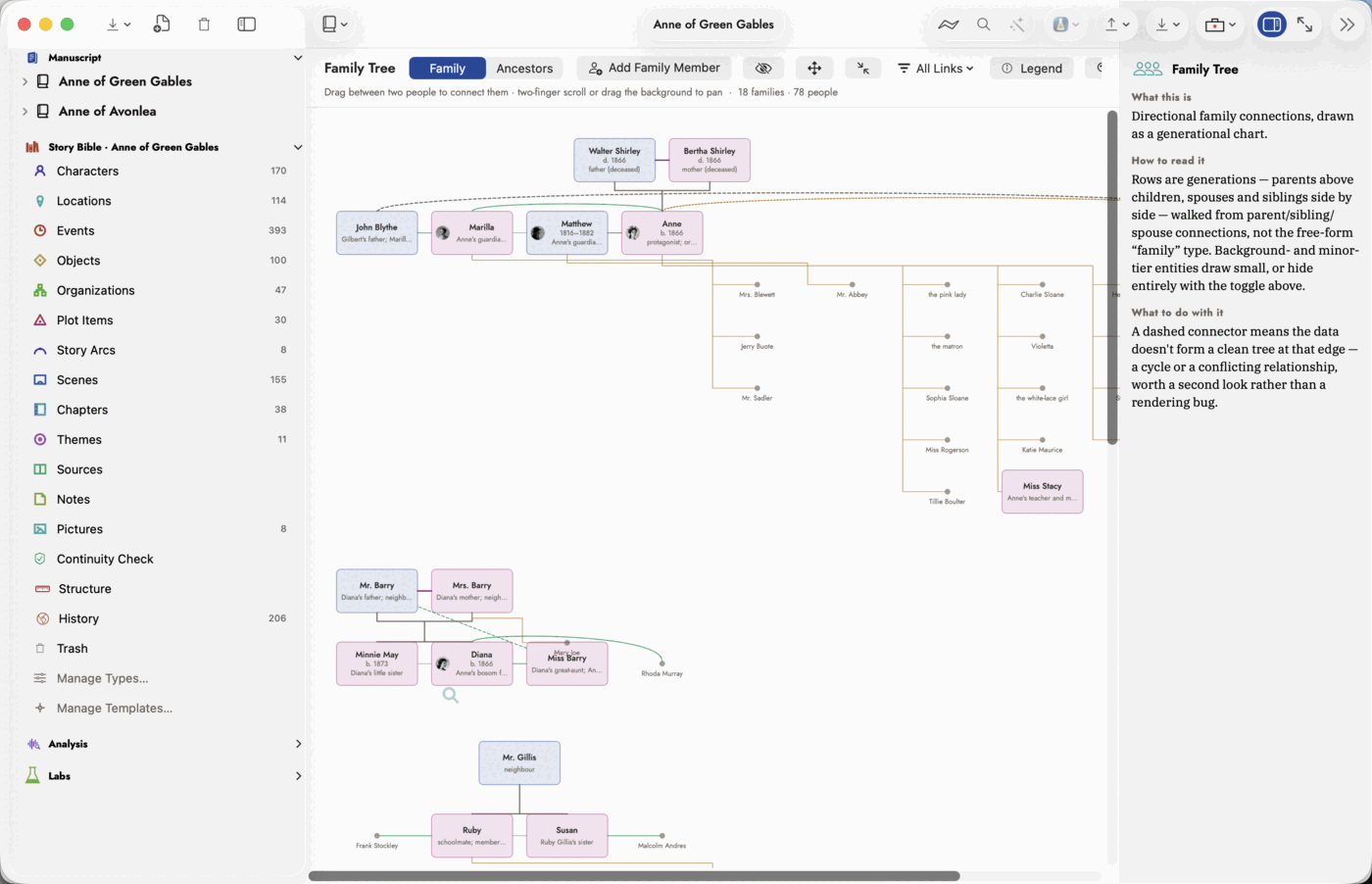Click the wavy trend lines toolbar icon
Image resolution: width=1372 pixels, height=884 pixels.
[x=948, y=25]
